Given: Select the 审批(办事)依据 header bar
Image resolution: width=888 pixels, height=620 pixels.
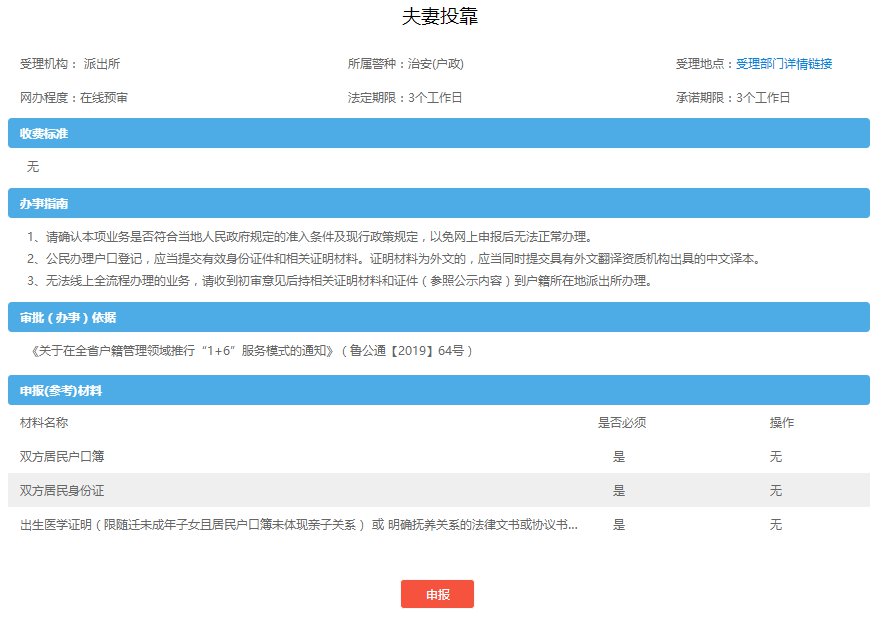Looking at the screenshot, I should tap(439, 317).
